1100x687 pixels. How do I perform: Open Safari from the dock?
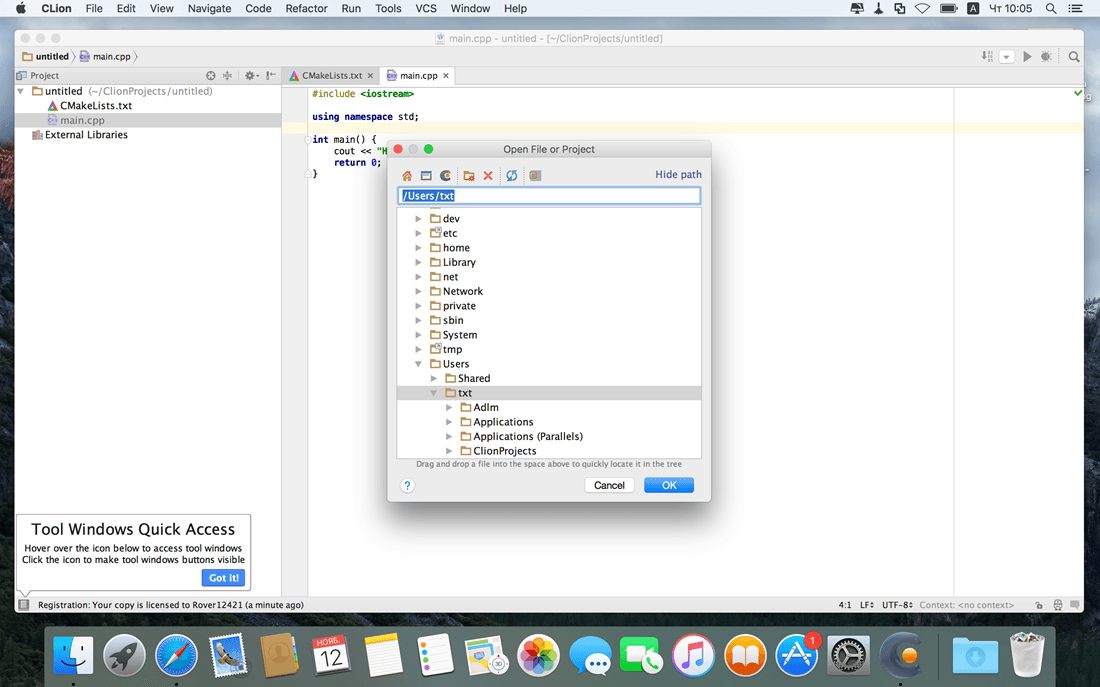[176, 656]
